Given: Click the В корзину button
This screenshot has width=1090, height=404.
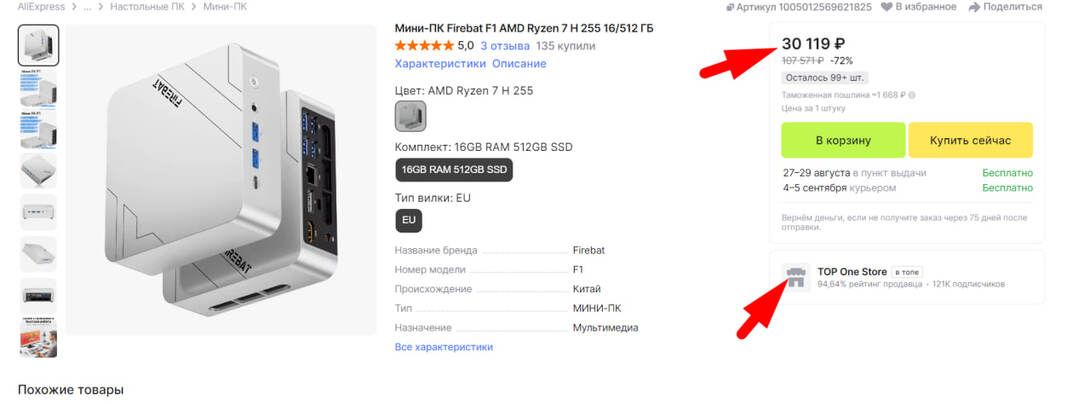Looking at the screenshot, I should click(843, 140).
